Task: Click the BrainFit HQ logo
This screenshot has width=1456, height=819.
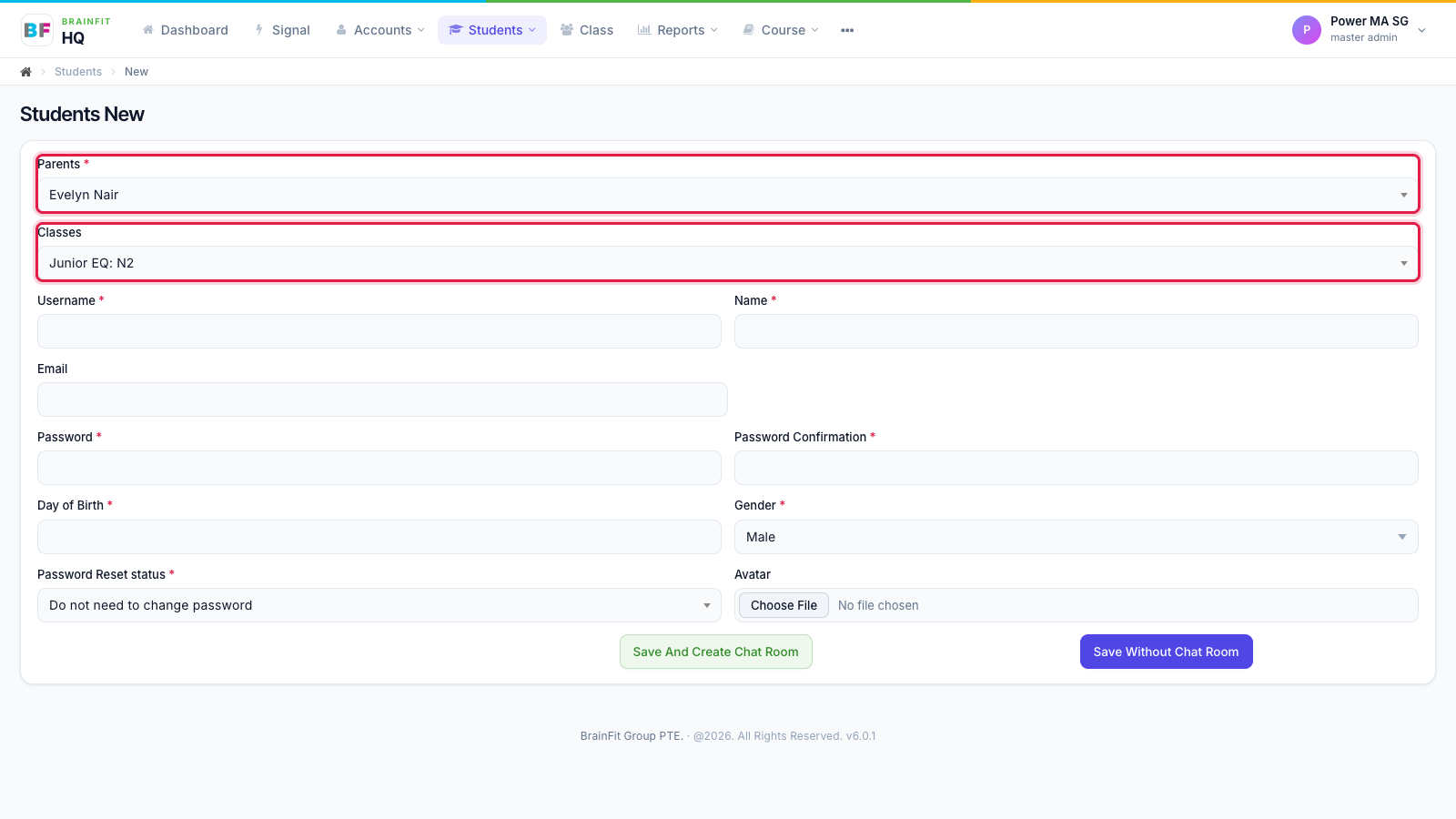Action: pos(66,30)
